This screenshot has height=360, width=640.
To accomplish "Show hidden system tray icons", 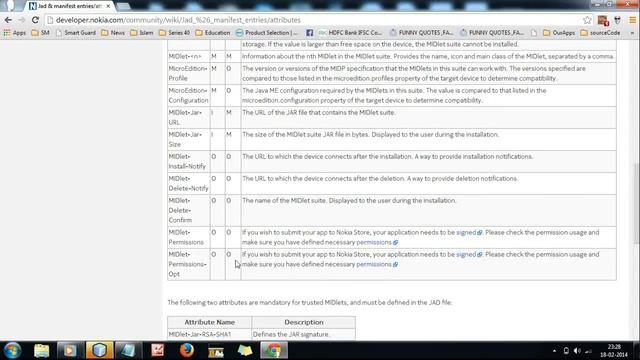I will (x=554, y=351).
